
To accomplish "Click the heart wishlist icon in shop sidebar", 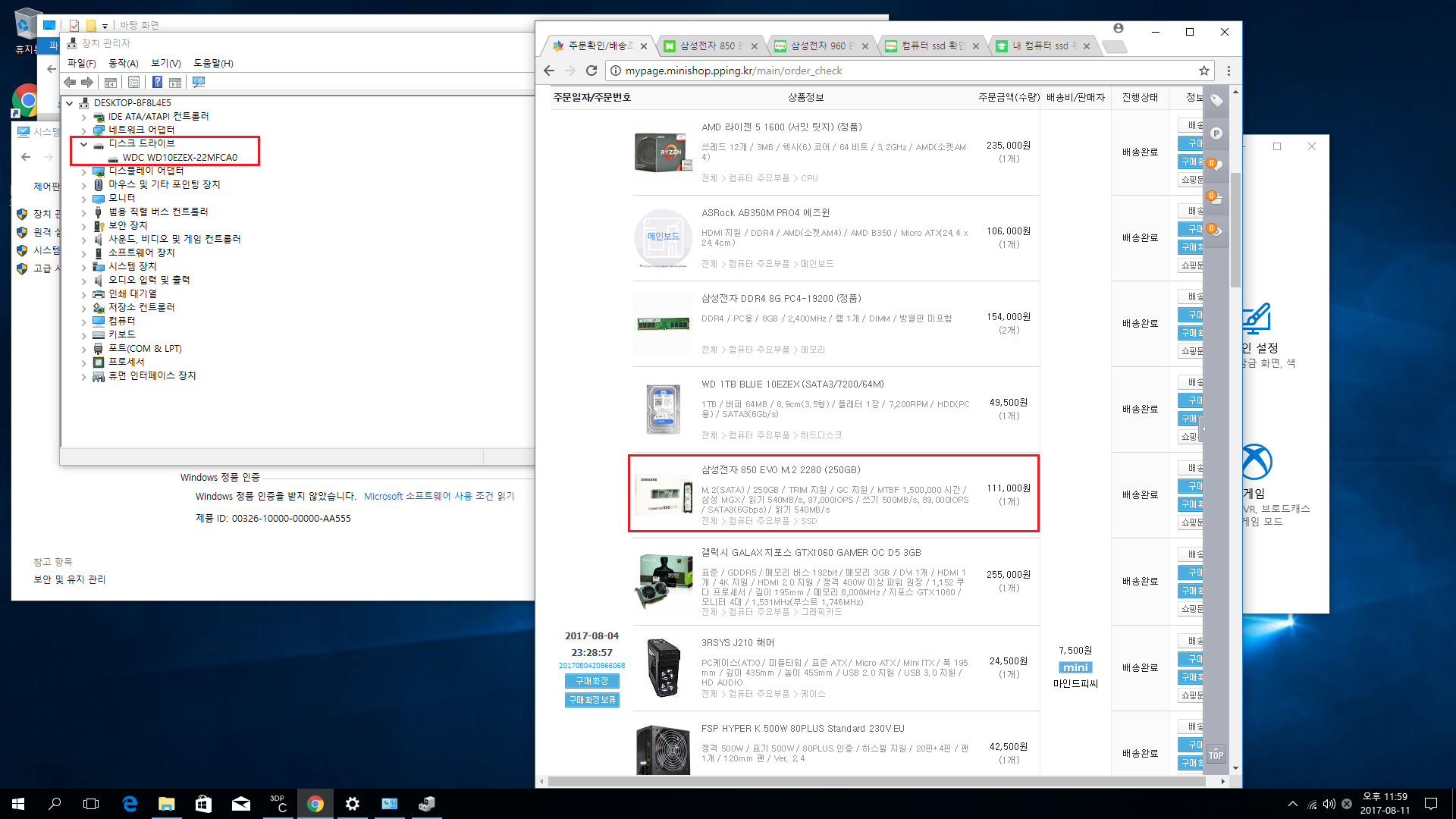I will (x=1216, y=165).
